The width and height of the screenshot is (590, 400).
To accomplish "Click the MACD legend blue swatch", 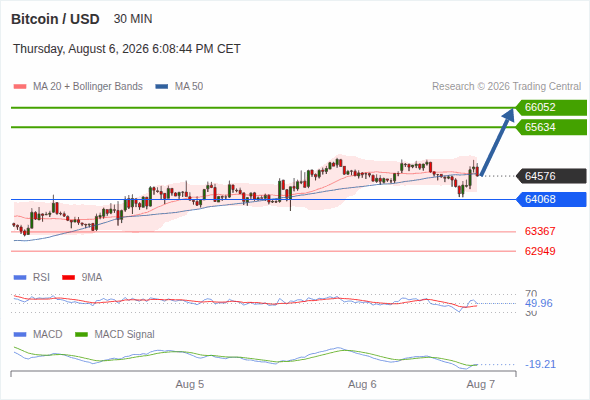I will (20, 335).
